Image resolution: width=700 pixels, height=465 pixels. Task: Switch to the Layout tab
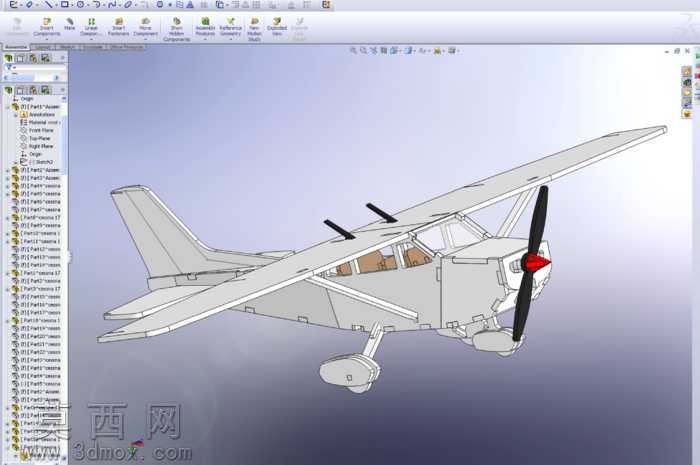pos(43,47)
